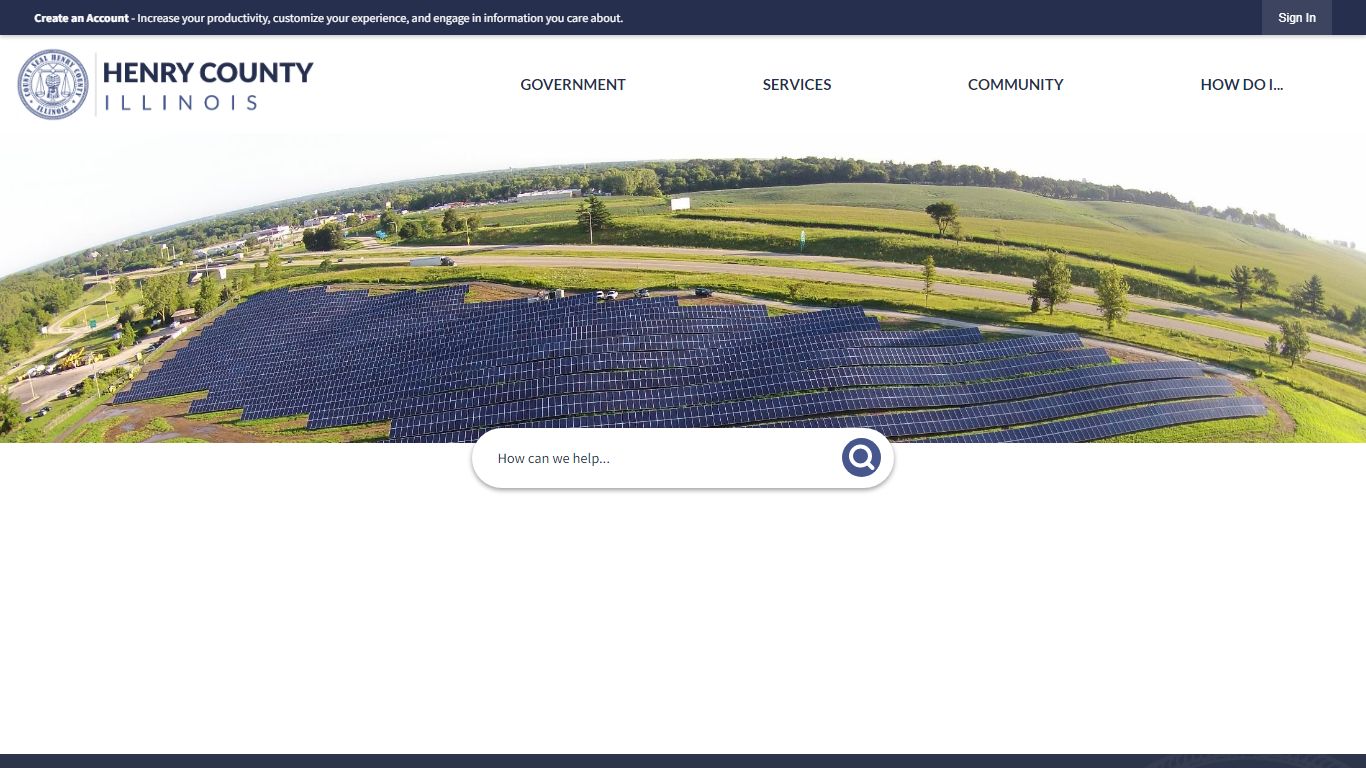Image resolution: width=1366 pixels, height=768 pixels.
Task: Open the Community menu
Action: tap(1016, 85)
